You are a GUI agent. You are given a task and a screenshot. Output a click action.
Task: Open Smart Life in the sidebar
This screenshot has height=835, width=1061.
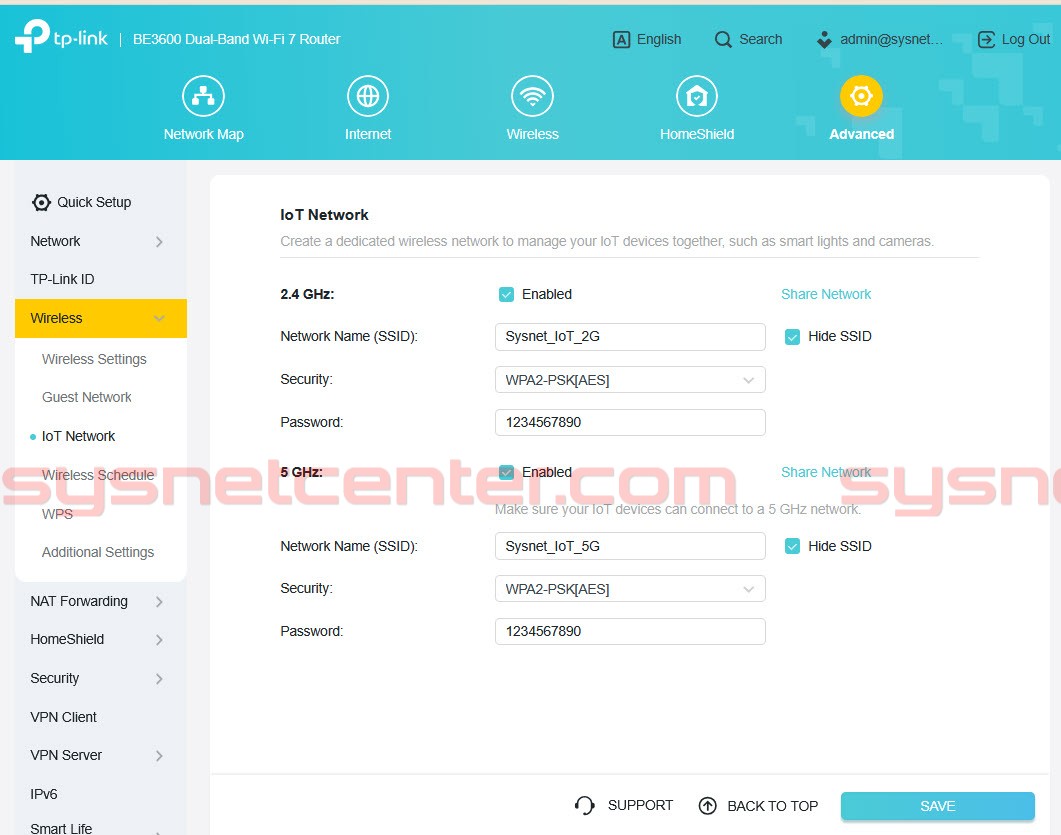[x=61, y=828]
